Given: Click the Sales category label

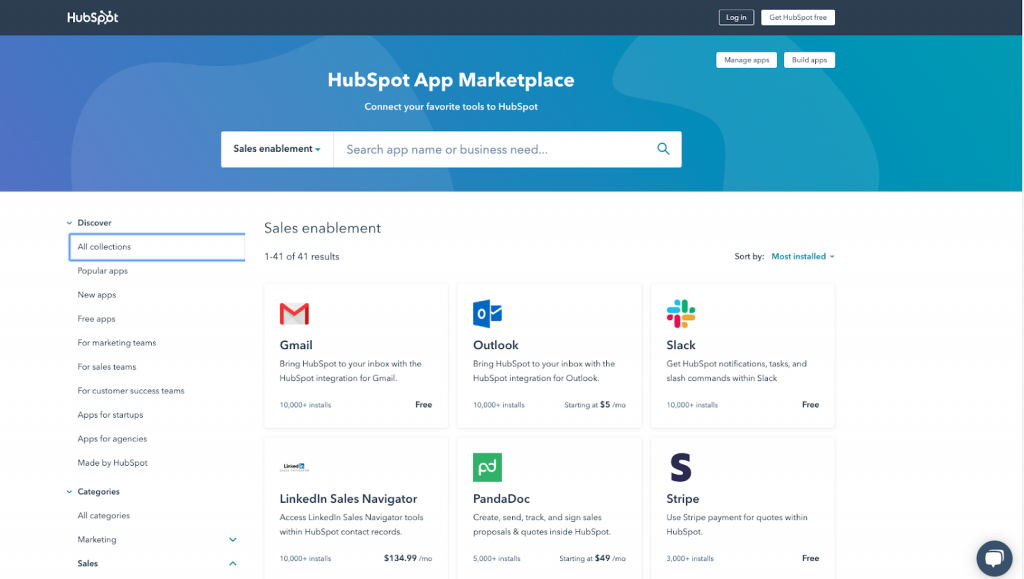Looking at the screenshot, I should 88,563.
